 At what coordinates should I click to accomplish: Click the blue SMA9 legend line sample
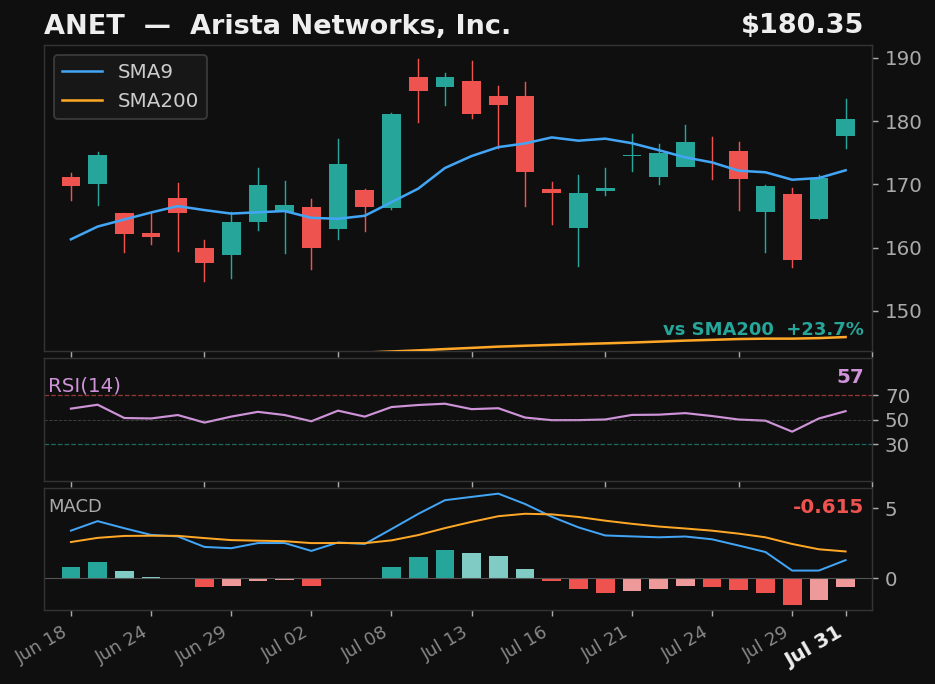(x=82, y=72)
